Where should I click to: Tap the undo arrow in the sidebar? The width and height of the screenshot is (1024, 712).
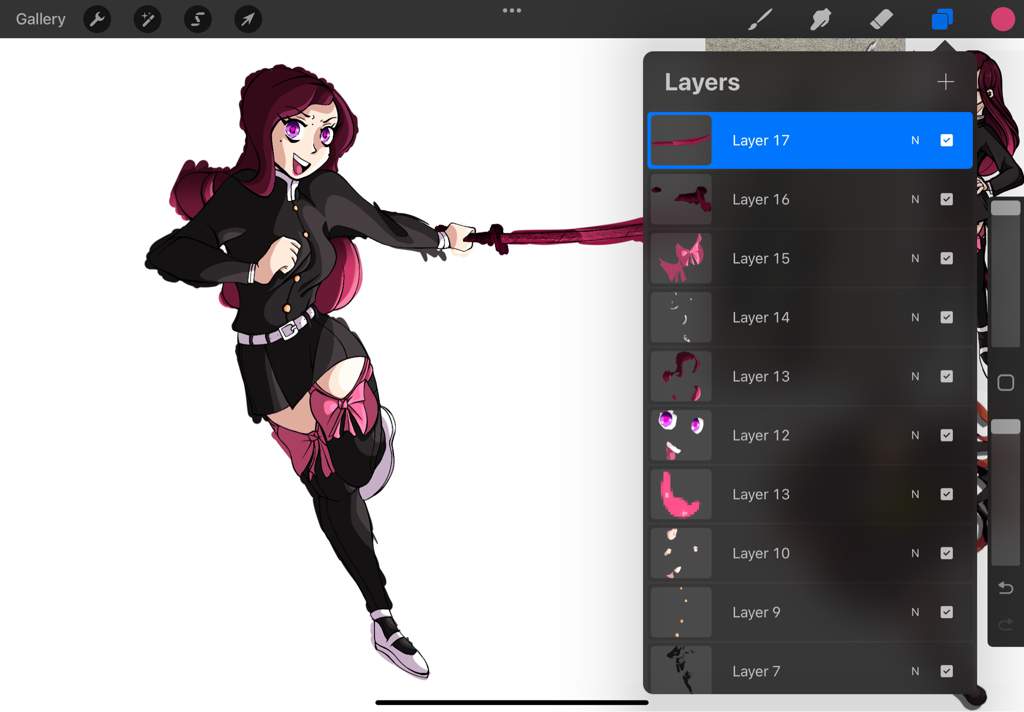pyautogui.click(x=1006, y=589)
